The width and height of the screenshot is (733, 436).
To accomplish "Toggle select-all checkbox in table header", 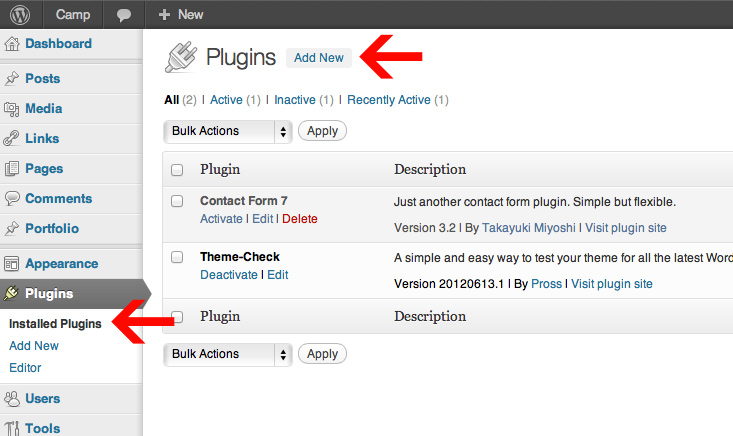I will [x=177, y=170].
